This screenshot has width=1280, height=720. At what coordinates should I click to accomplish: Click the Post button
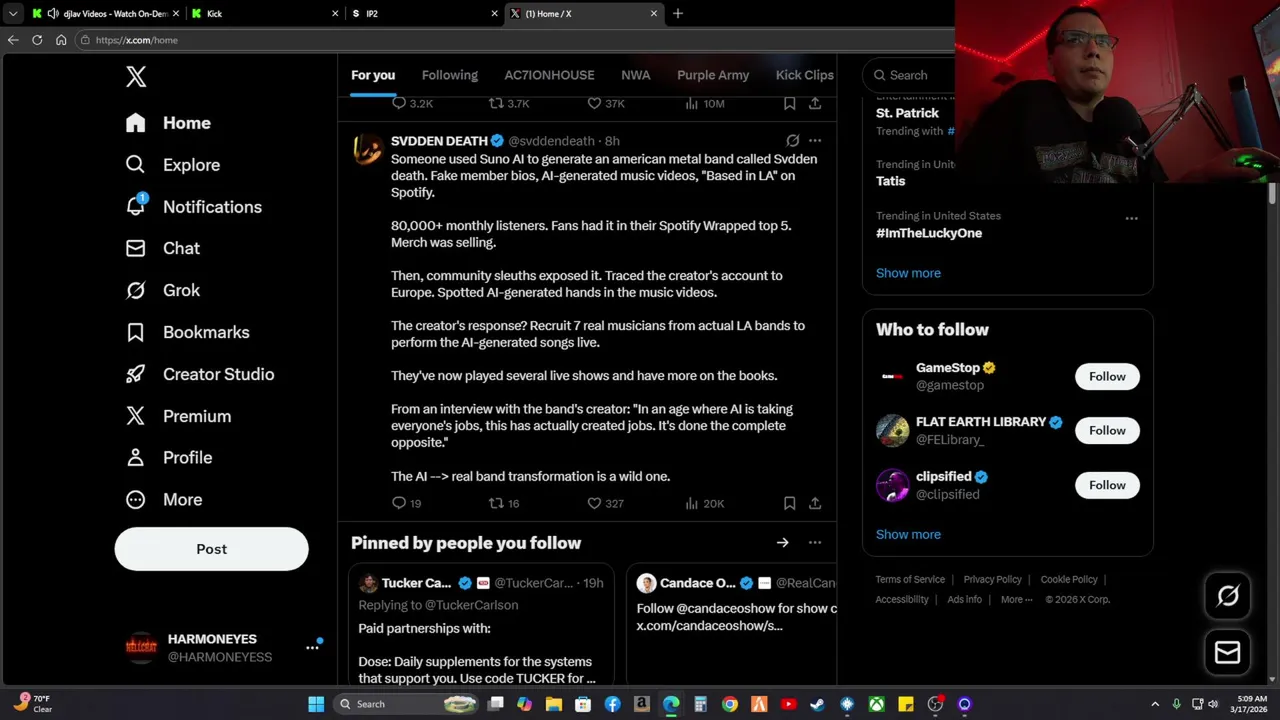(211, 549)
